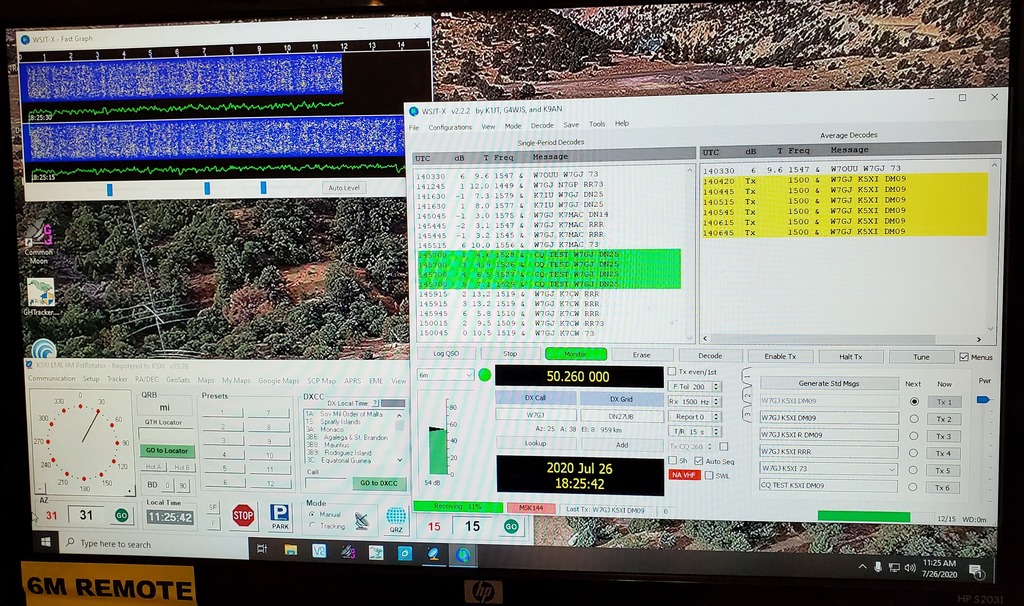Toggle the Sh checkbox
Viewport: 1024px width, 606px height.
672,460
